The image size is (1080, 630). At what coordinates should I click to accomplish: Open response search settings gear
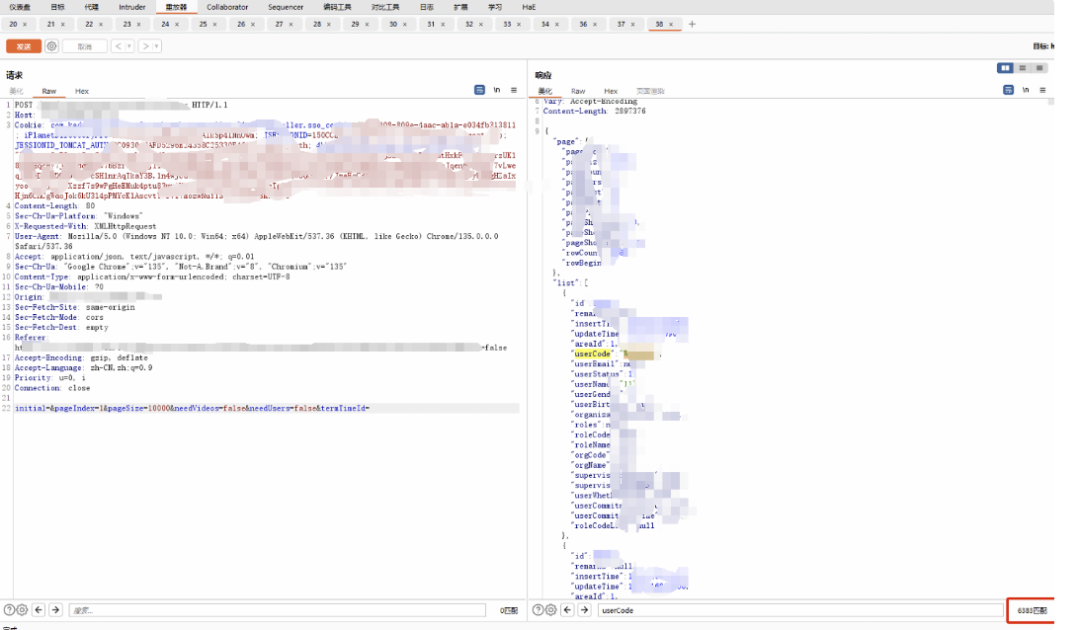pyautogui.click(x=551, y=610)
